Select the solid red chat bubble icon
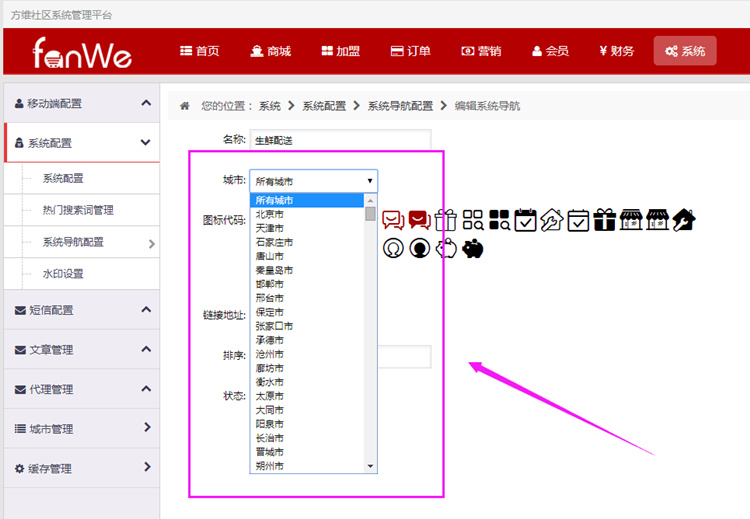The width and height of the screenshot is (750, 519). tap(419, 220)
